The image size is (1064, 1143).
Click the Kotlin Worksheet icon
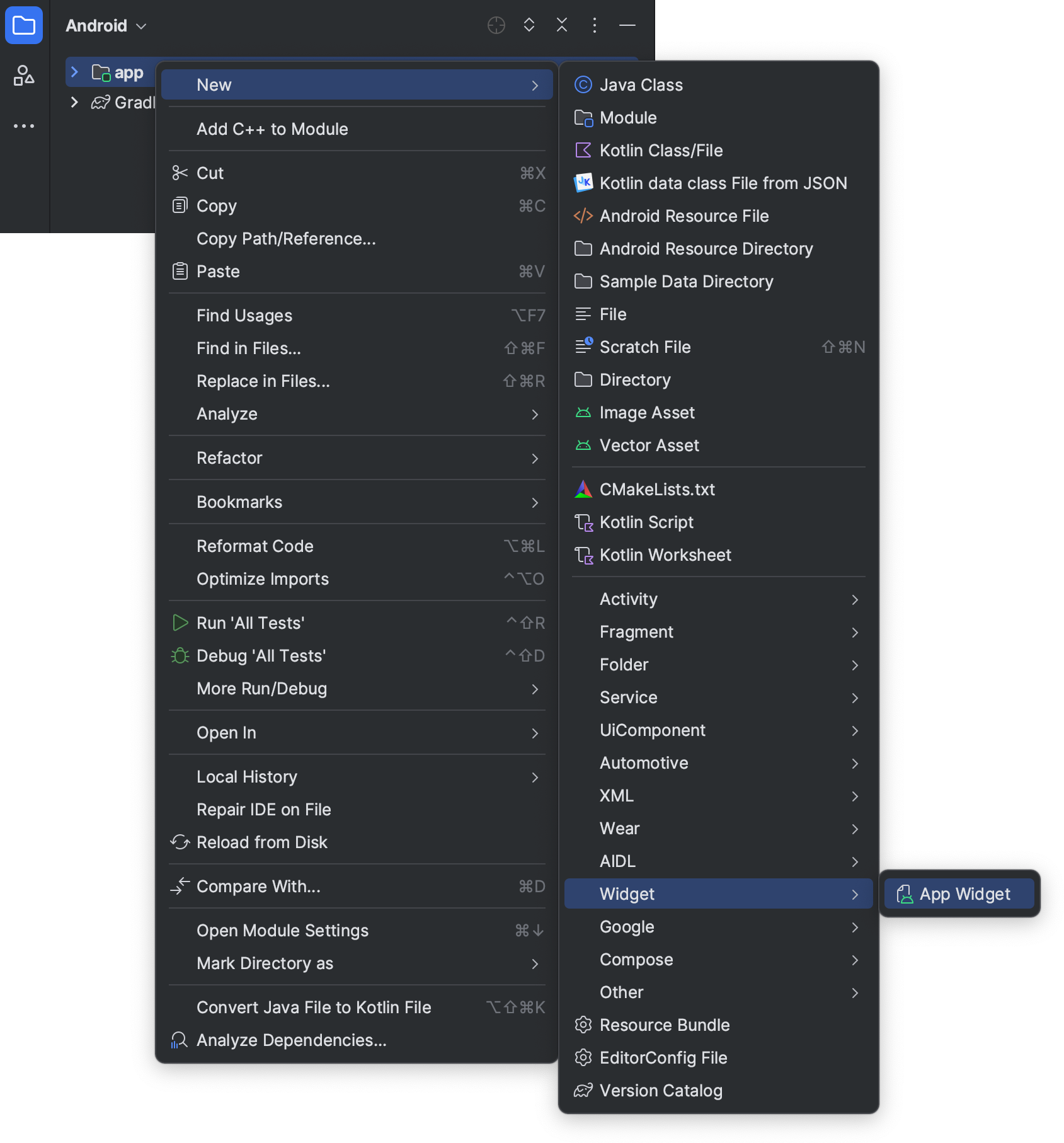[x=584, y=555]
